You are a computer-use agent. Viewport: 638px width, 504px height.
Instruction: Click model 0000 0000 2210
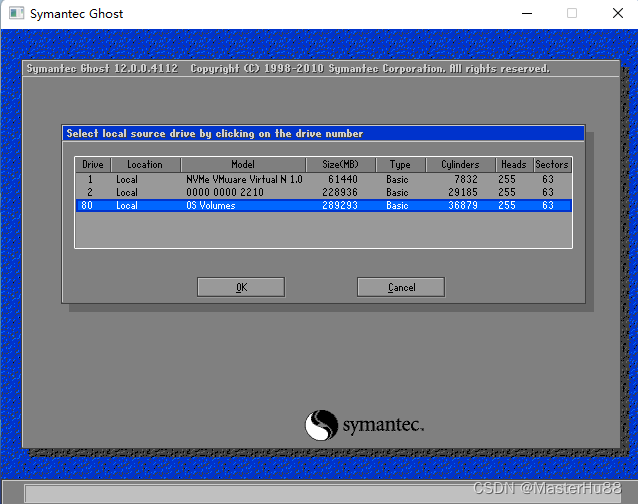coord(225,192)
